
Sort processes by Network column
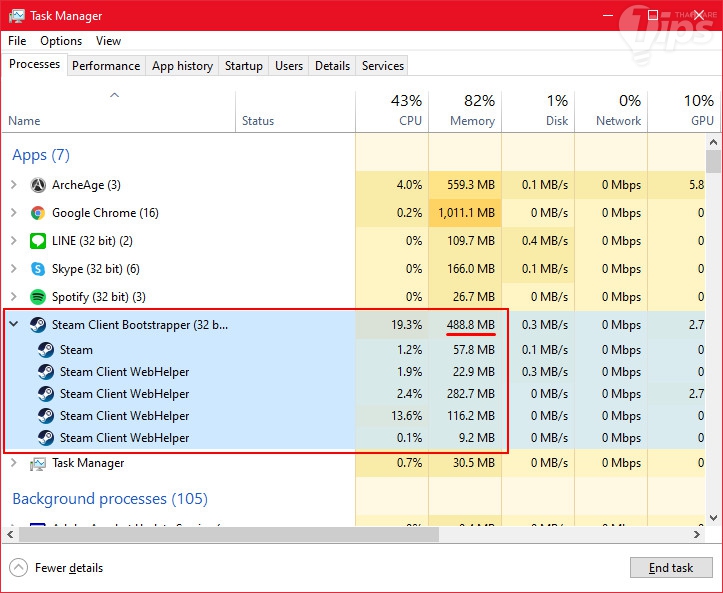(x=610, y=111)
